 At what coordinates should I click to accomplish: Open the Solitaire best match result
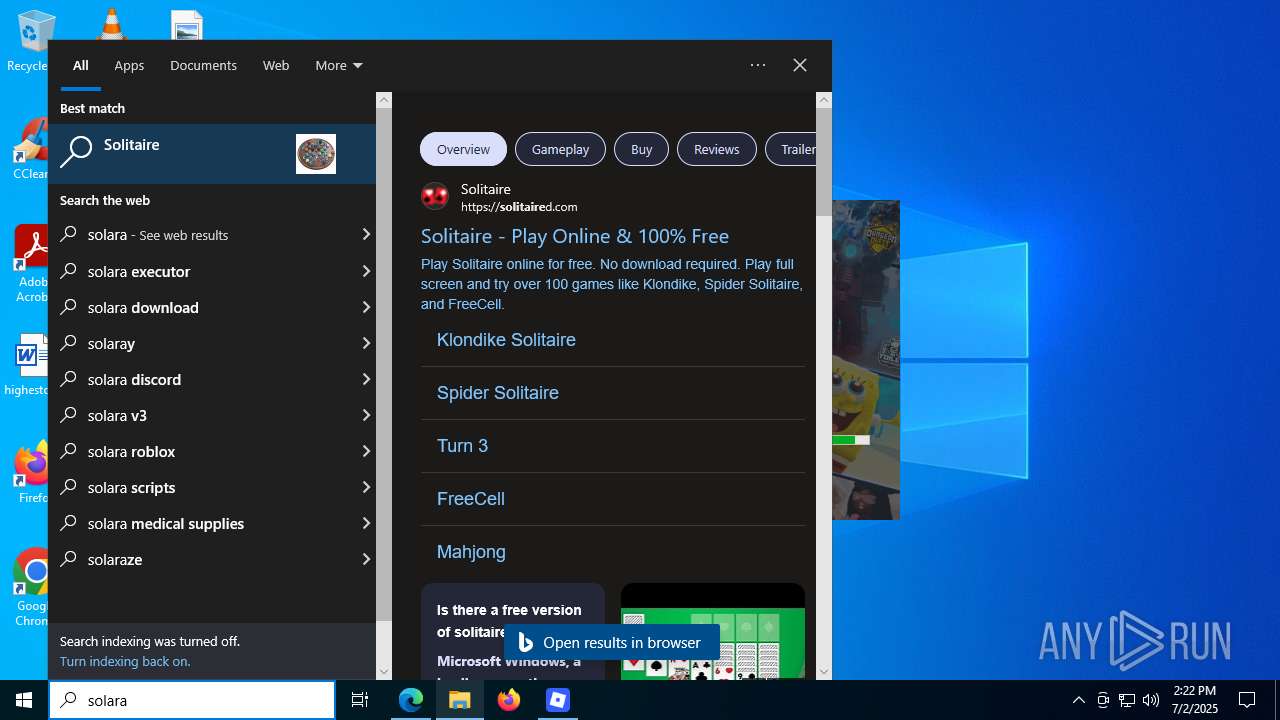tap(212, 154)
